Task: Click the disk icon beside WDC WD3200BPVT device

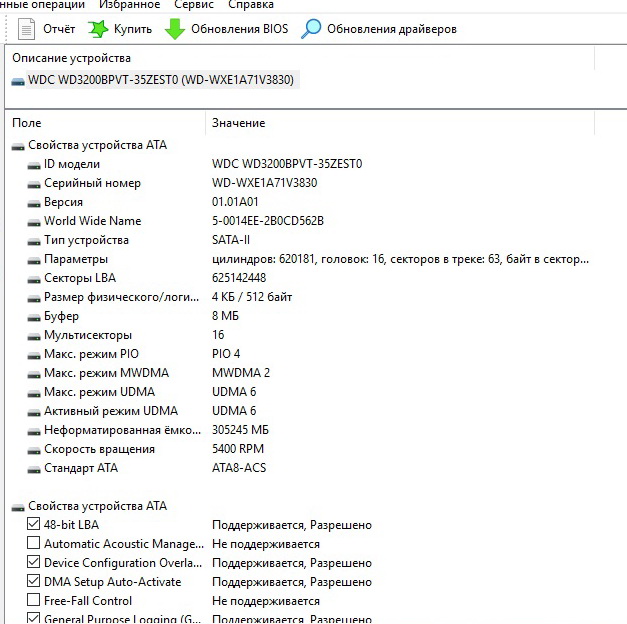Action: click(18, 80)
